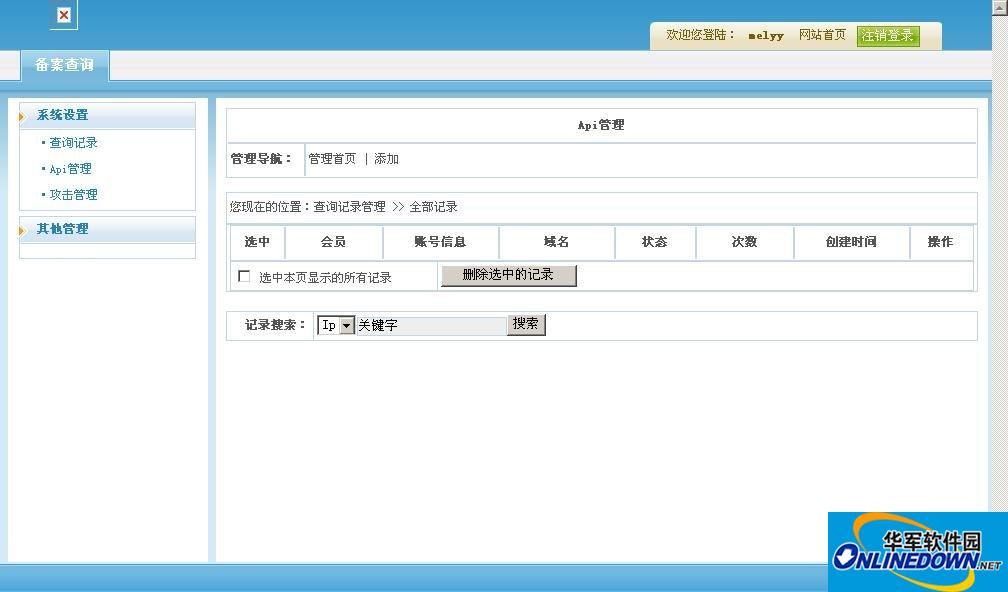This screenshot has height=592, width=1008.
Task: Click the 关键字 search input field
Action: 431,326
